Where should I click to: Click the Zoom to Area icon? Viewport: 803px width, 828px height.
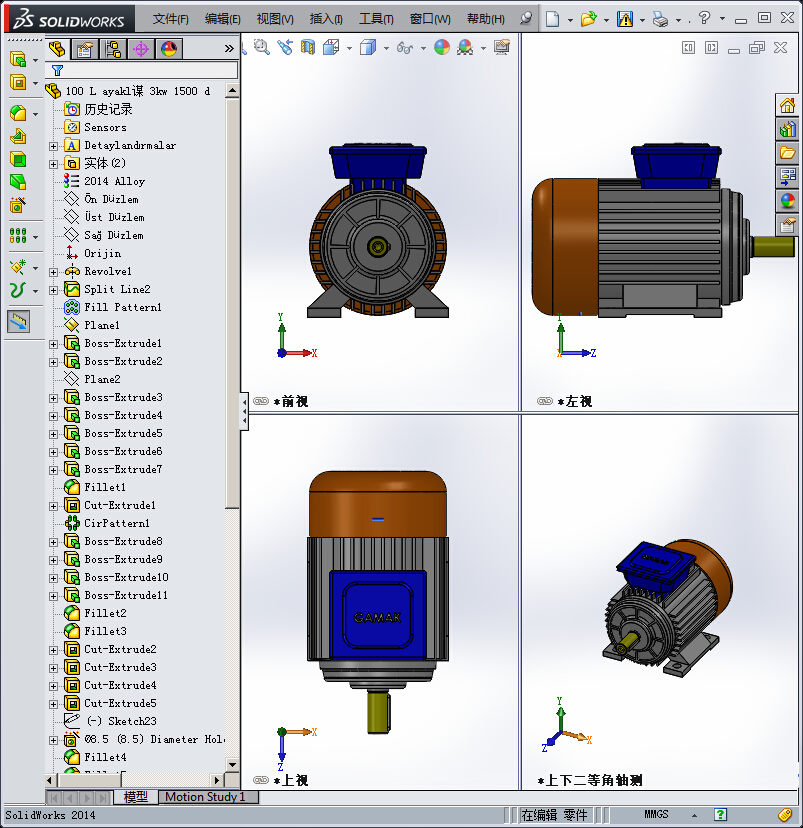point(261,48)
